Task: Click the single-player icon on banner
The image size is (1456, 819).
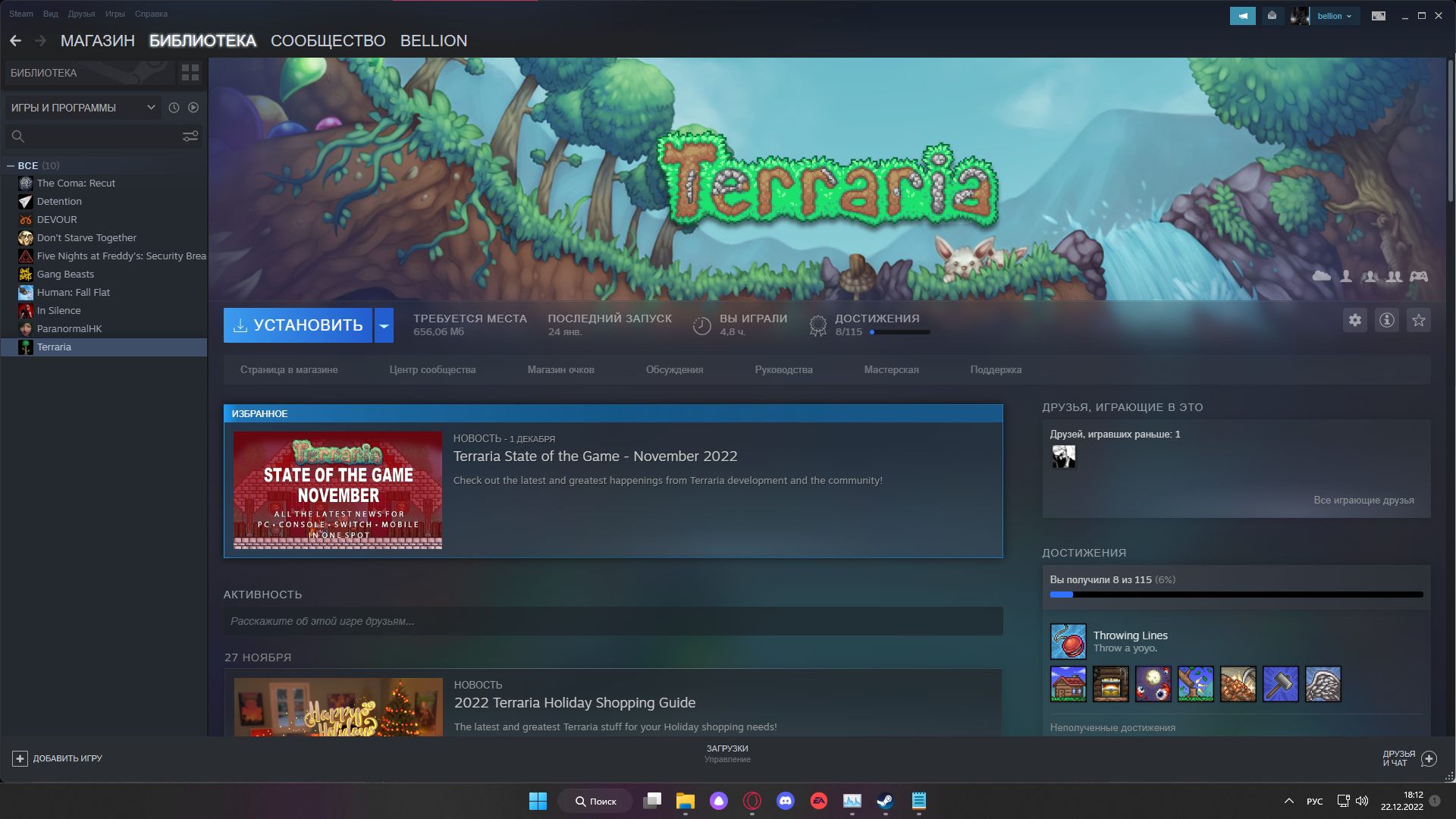Action: [1346, 276]
